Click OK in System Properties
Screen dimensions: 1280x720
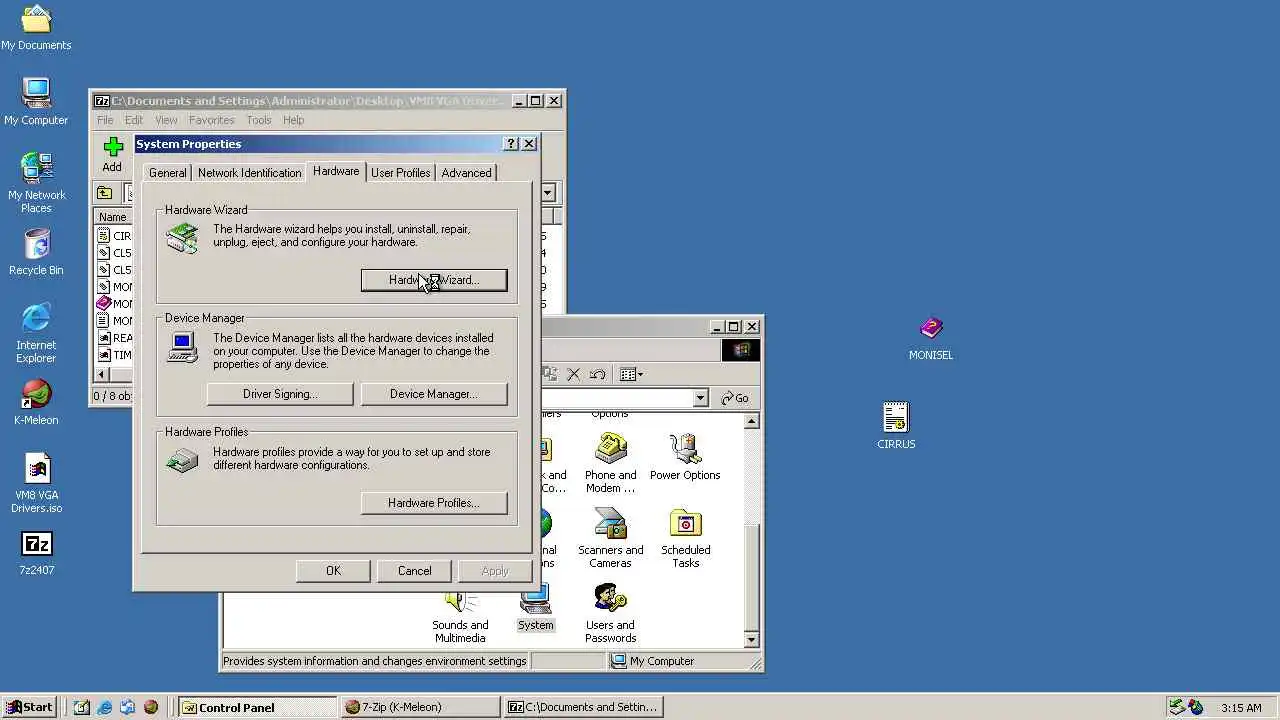click(333, 571)
